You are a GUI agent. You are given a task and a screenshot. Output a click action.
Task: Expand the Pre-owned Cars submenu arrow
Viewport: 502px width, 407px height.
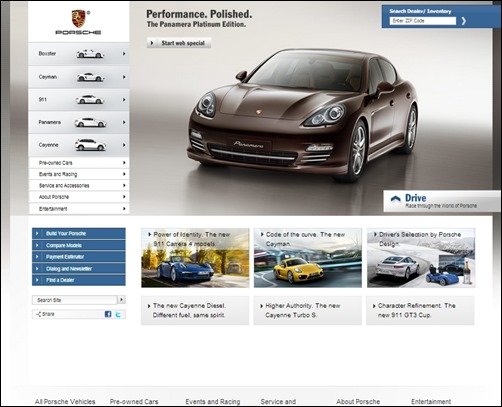[124, 163]
